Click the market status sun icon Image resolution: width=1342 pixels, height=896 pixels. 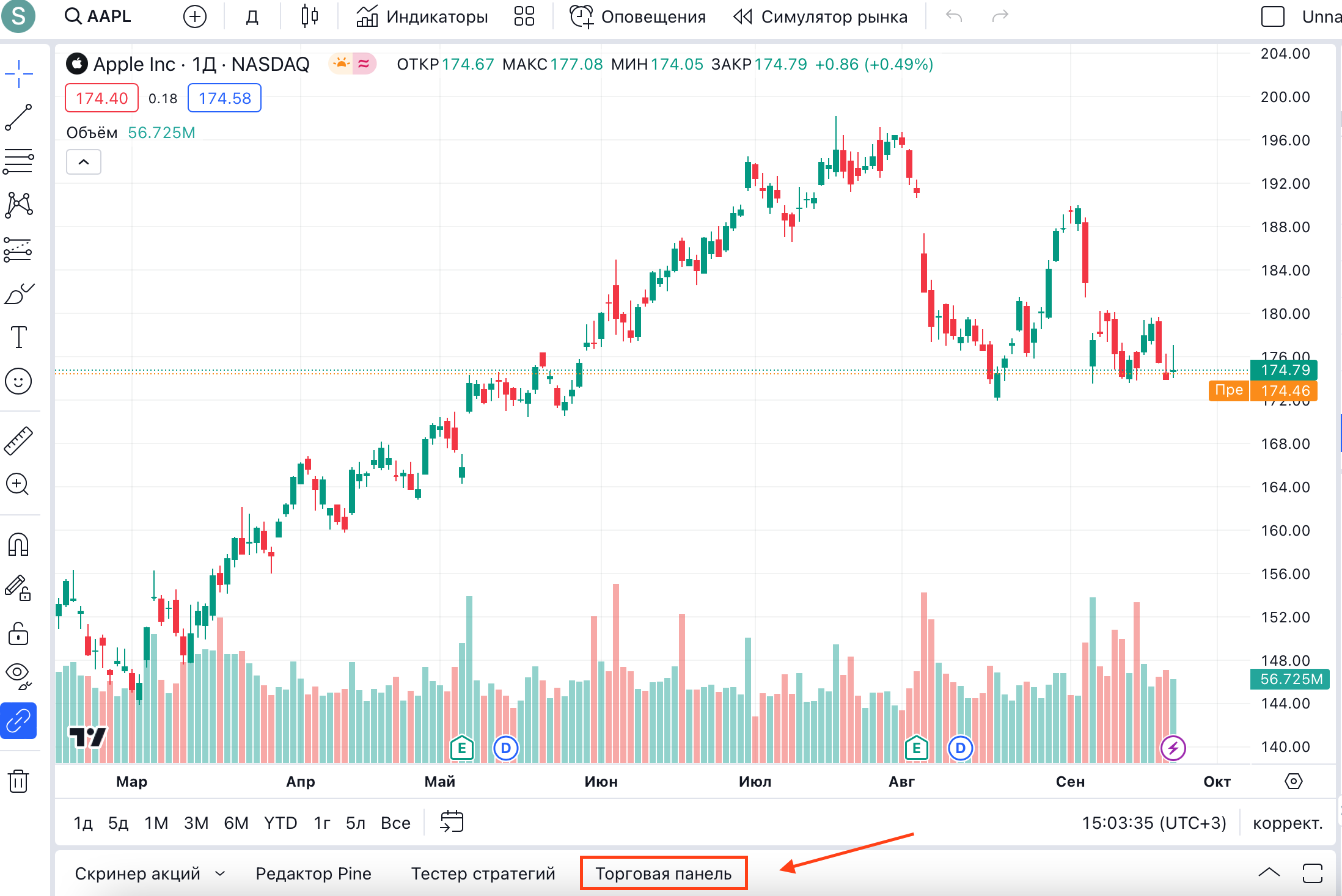click(341, 64)
